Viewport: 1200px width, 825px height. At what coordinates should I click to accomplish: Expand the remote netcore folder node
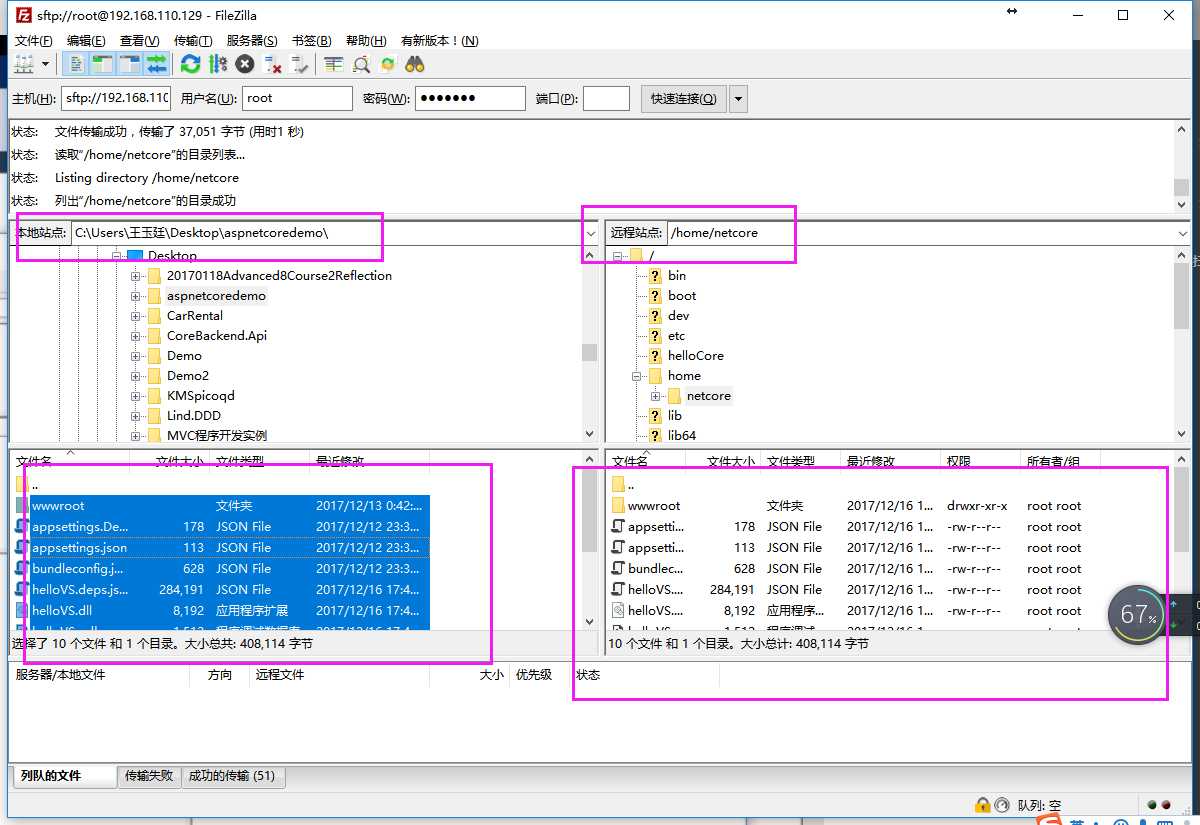pyautogui.click(x=656, y=396)
